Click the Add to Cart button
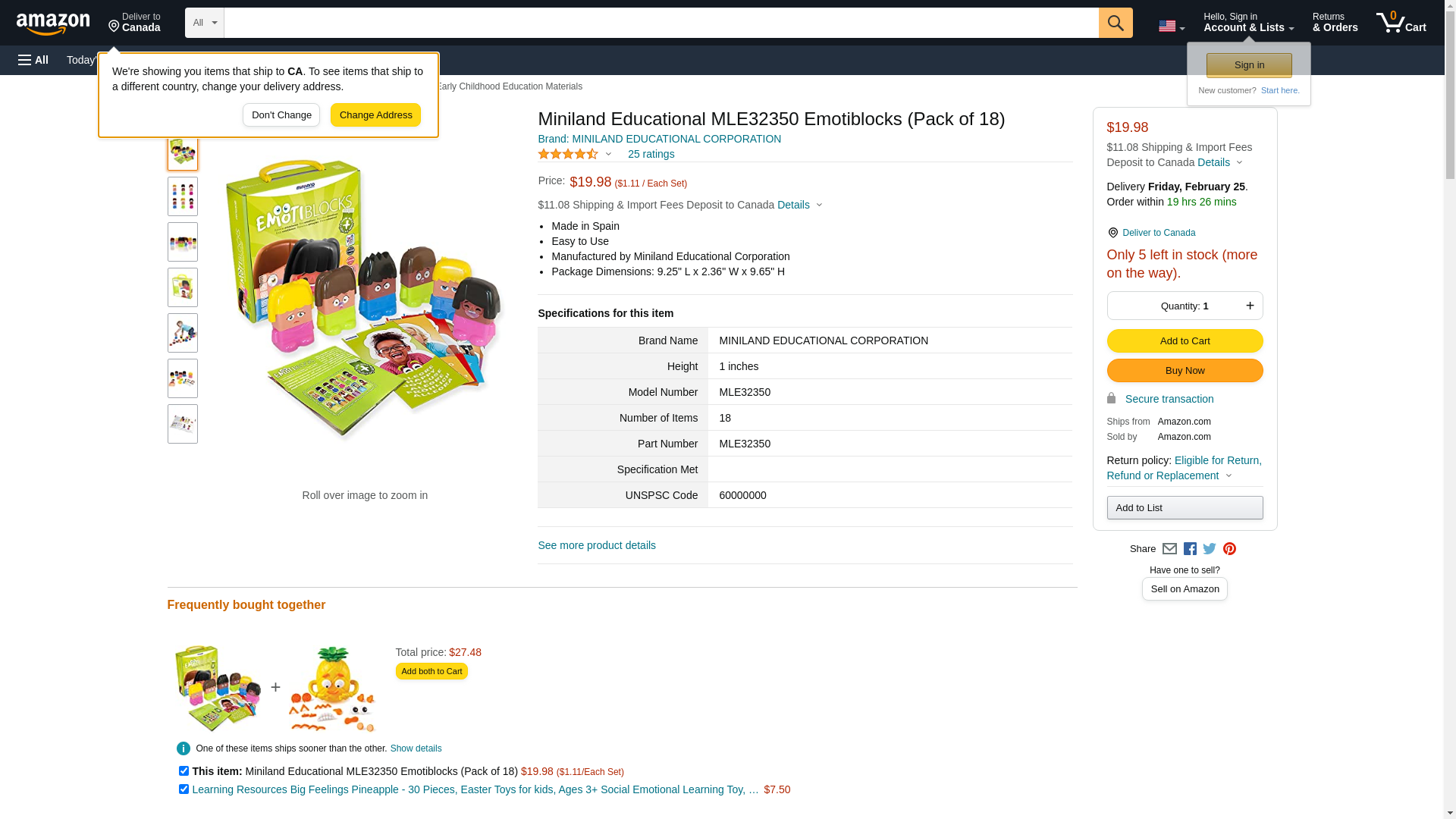This screenshot has width=1456, height=819. [x=1185, y=341]
